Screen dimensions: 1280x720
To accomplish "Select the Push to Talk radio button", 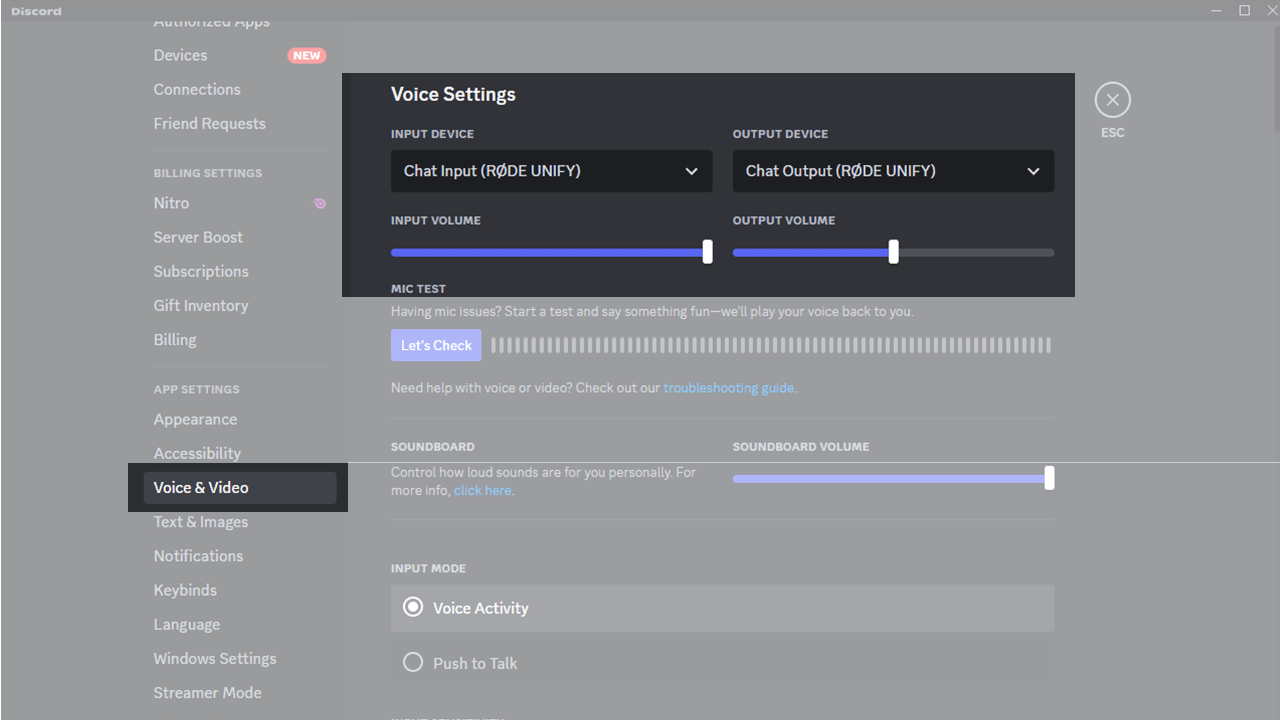I will pyautogui.click(x=413, y=662).
